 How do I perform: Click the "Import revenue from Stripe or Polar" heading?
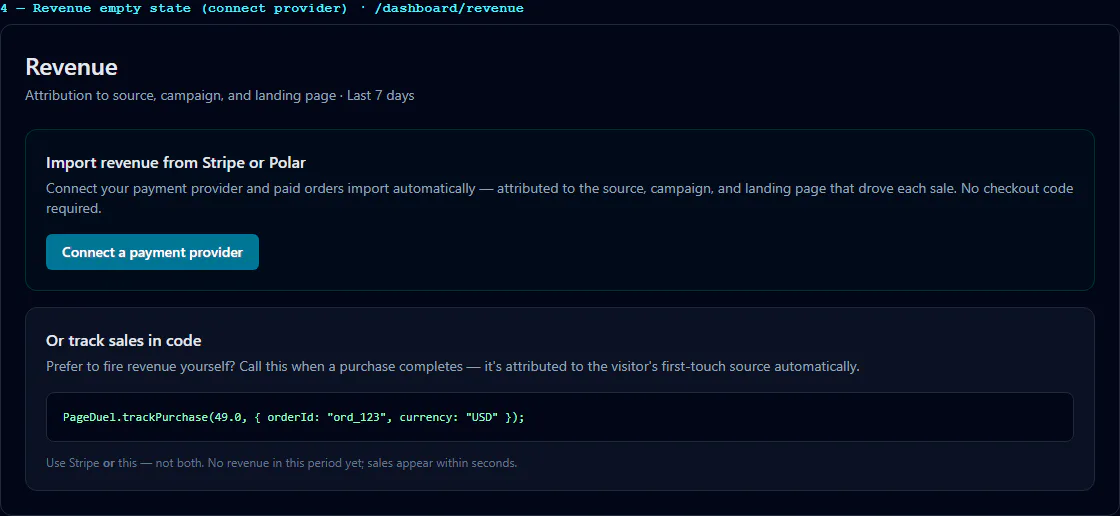[176, 163]
